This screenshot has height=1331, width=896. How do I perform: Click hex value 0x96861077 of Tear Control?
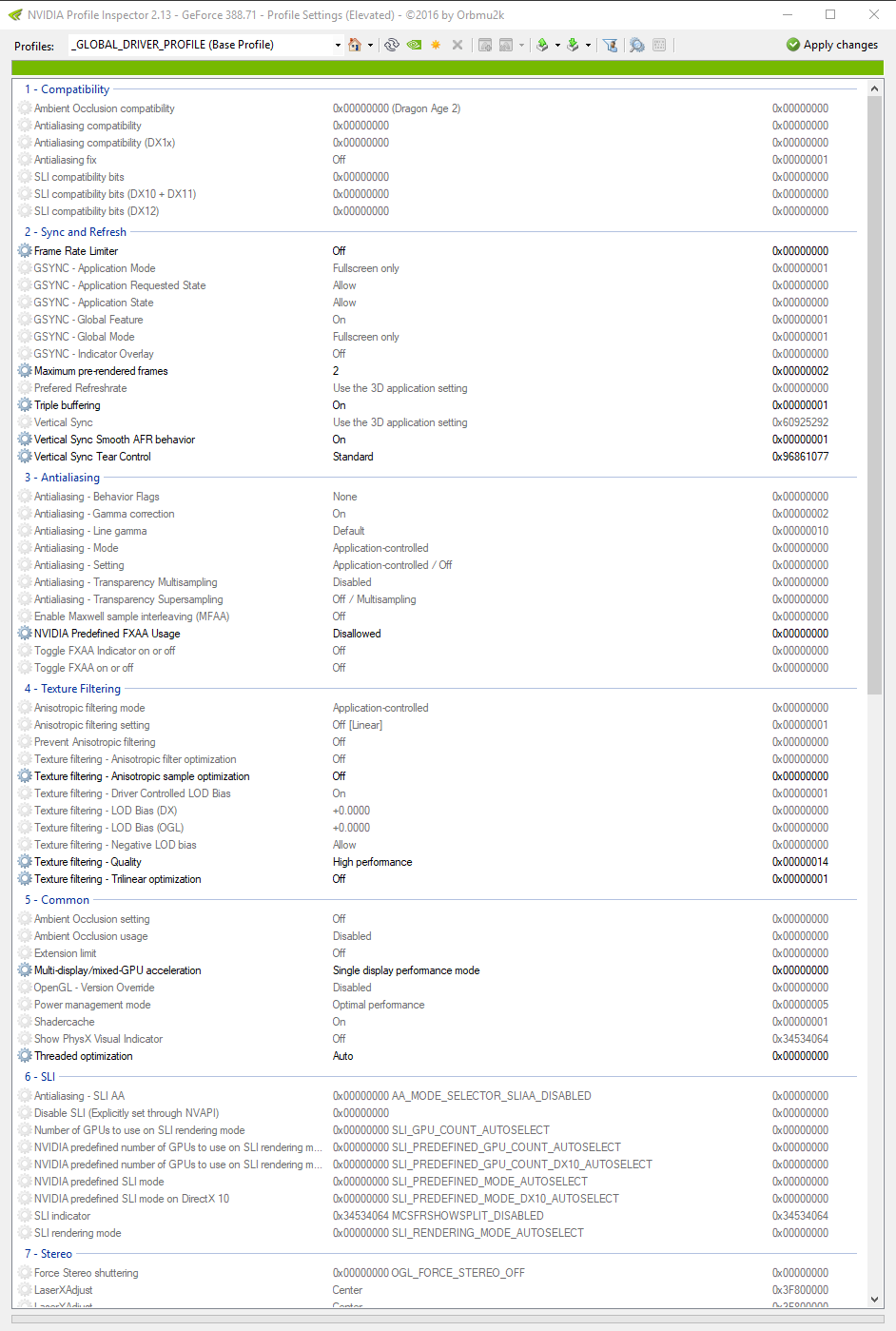(800, 457)
